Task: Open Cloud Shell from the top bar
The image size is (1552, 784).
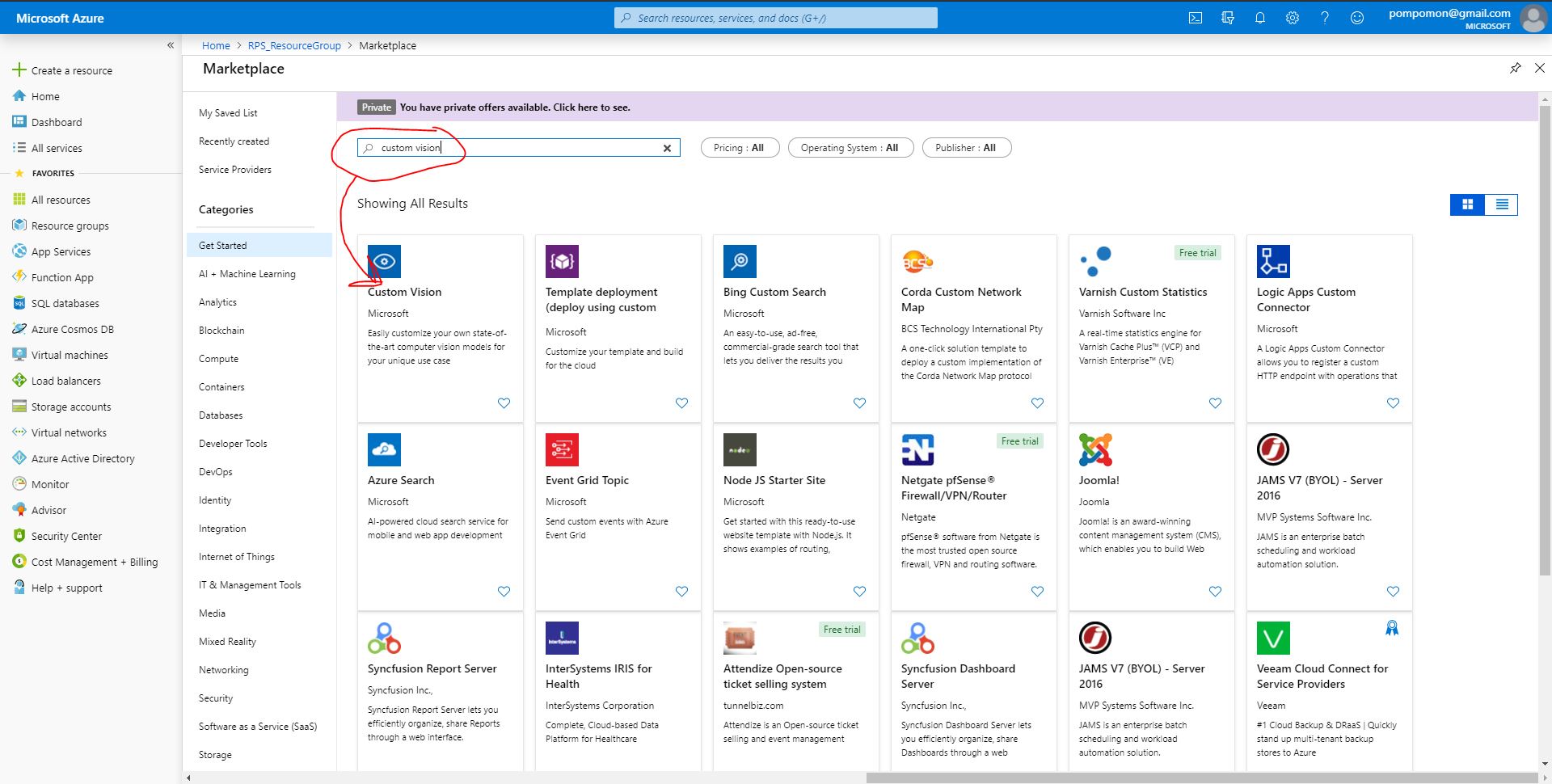Action: point(1195,18)
